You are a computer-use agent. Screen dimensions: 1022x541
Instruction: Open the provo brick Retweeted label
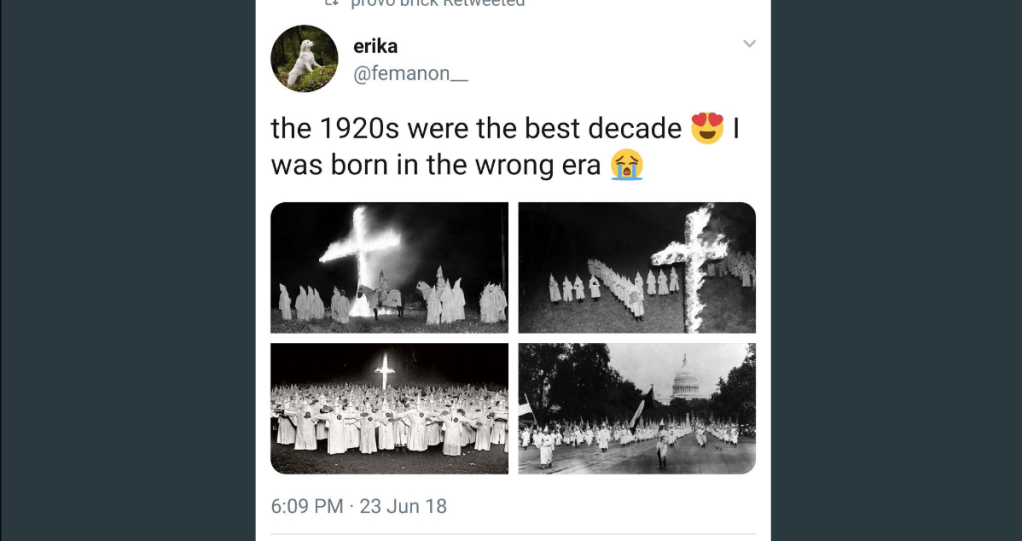click(437, 3)
